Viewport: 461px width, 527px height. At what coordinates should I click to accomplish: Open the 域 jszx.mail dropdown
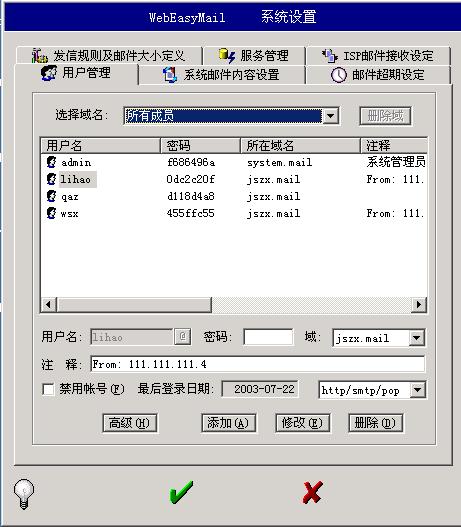pyautogui.click(x=417, y=338)
